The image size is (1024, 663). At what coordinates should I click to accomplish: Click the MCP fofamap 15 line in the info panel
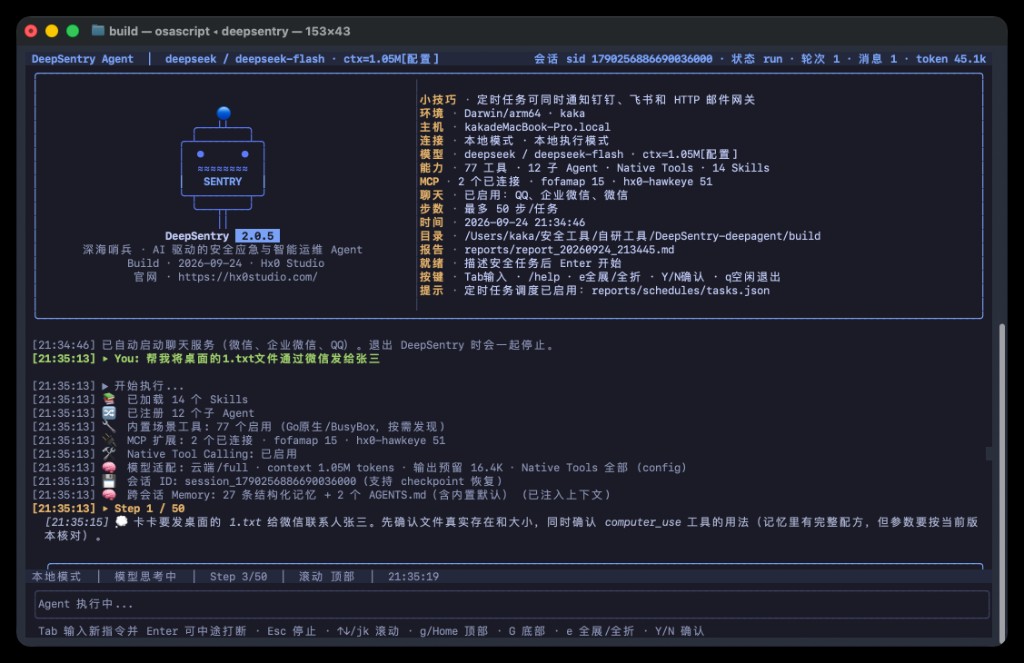click(566, 182)
